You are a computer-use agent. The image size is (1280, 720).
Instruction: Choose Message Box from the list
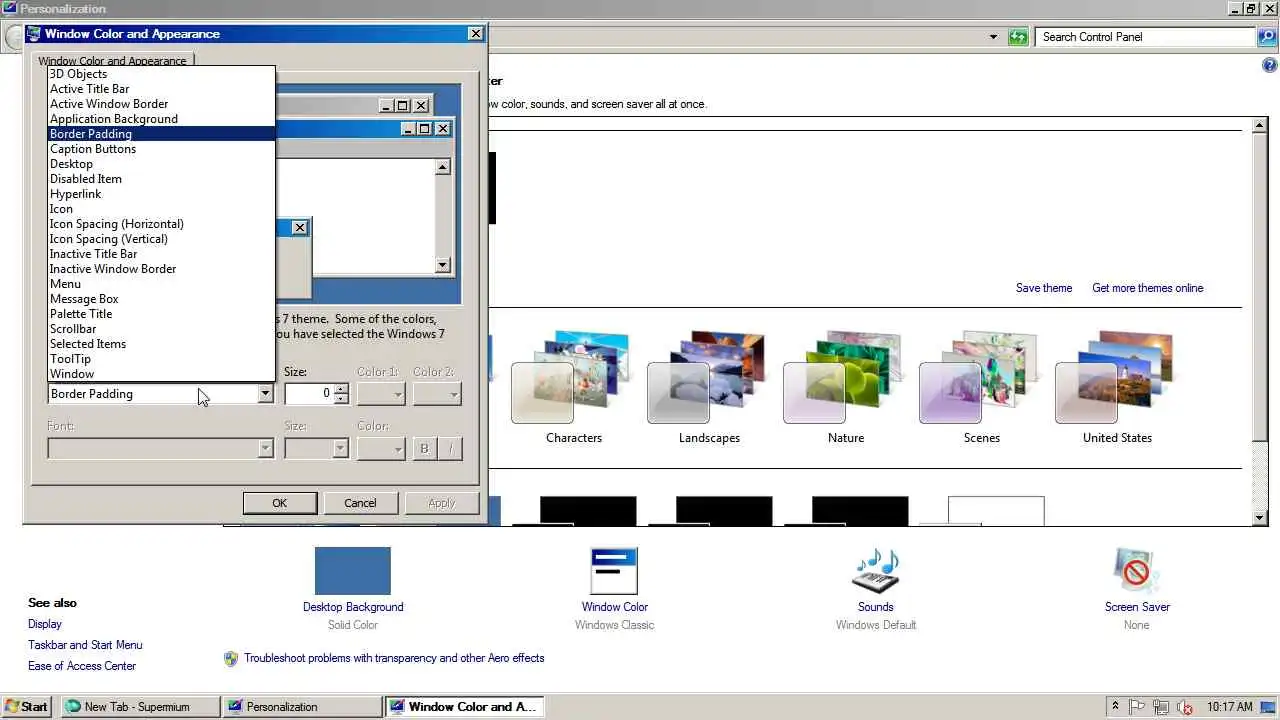tap(161, 299)
